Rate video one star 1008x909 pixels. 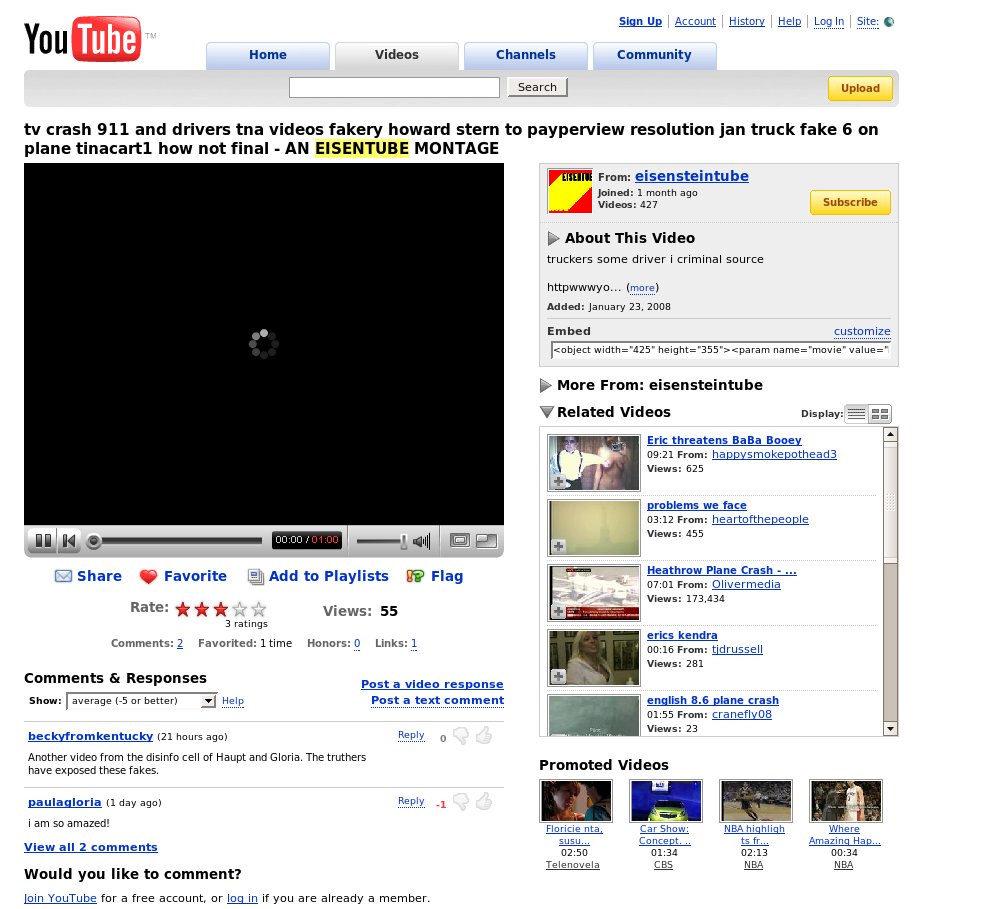click(x=183, y=609)
